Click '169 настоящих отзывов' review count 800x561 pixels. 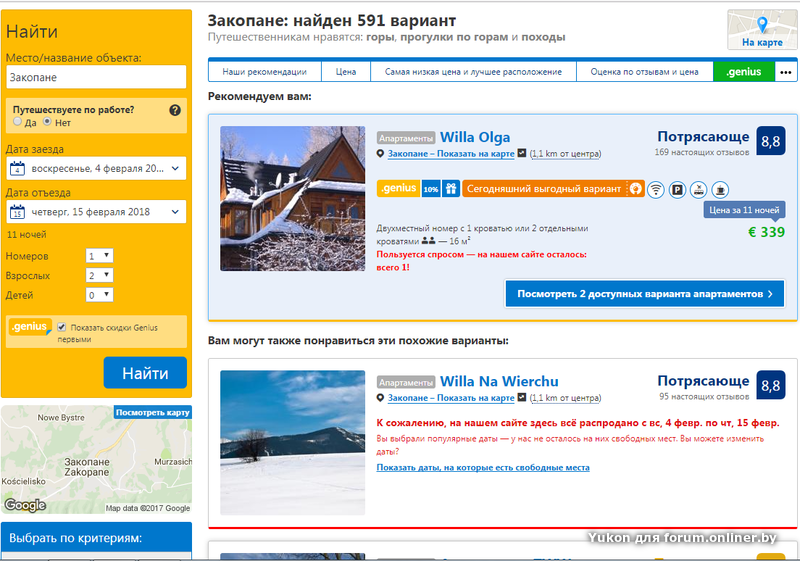coord(702,152)
